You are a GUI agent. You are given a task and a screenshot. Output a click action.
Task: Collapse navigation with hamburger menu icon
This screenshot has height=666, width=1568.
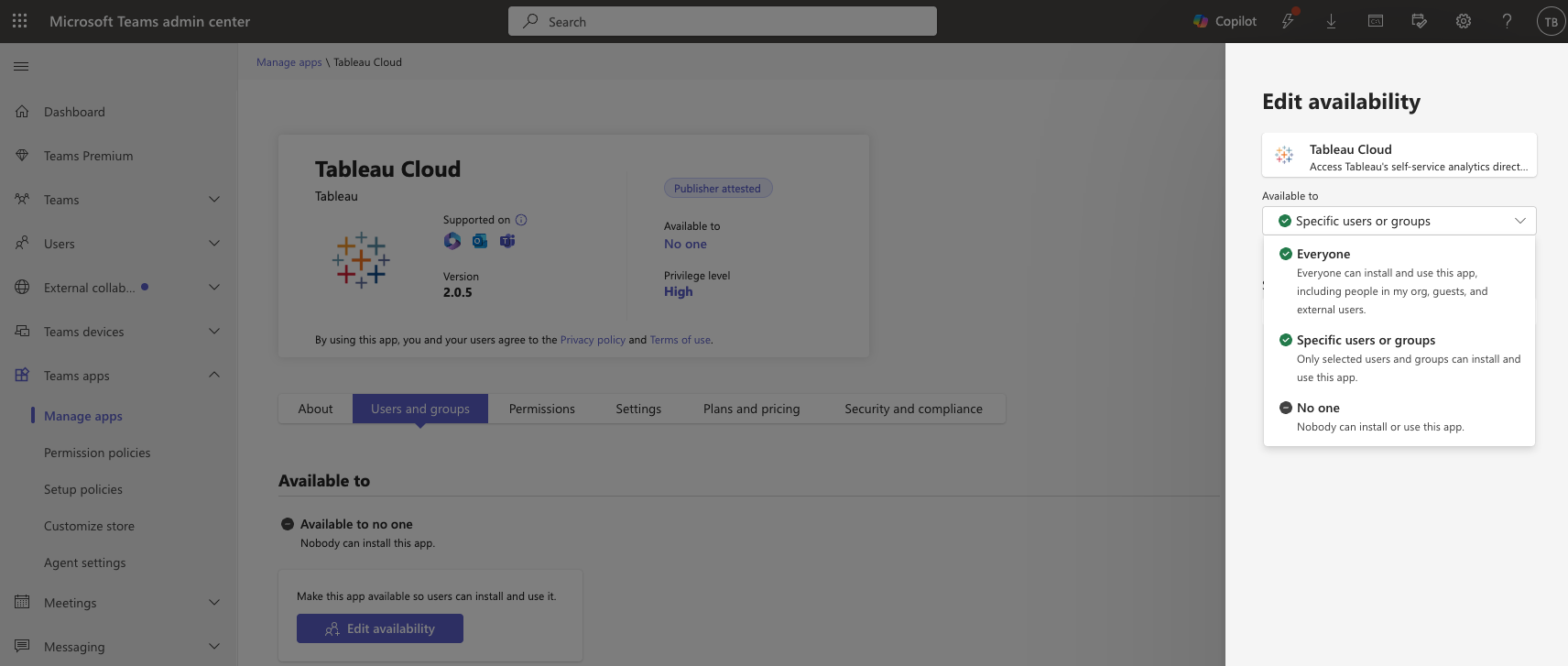[21, 66]
